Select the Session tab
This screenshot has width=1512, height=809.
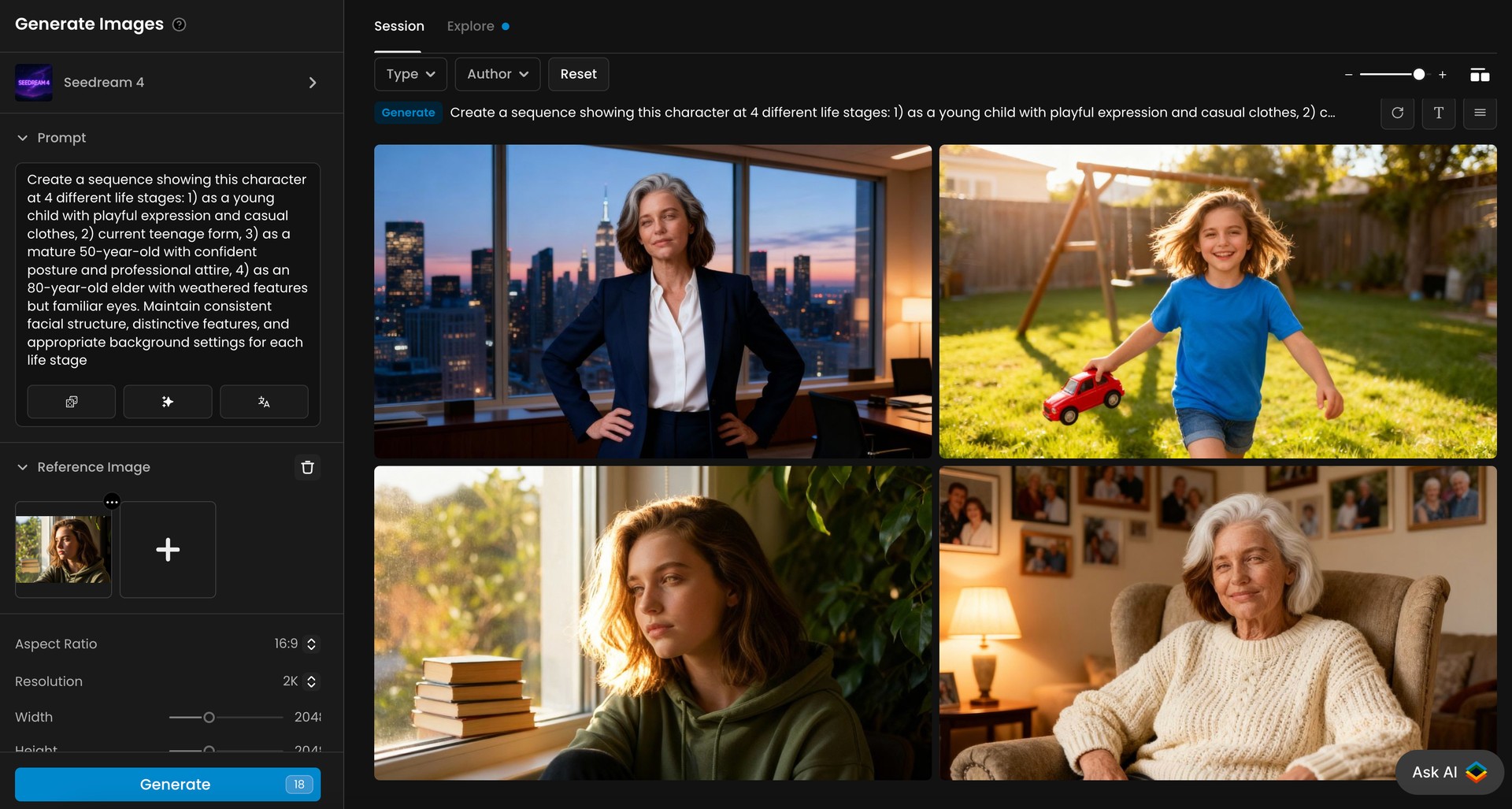399,26
